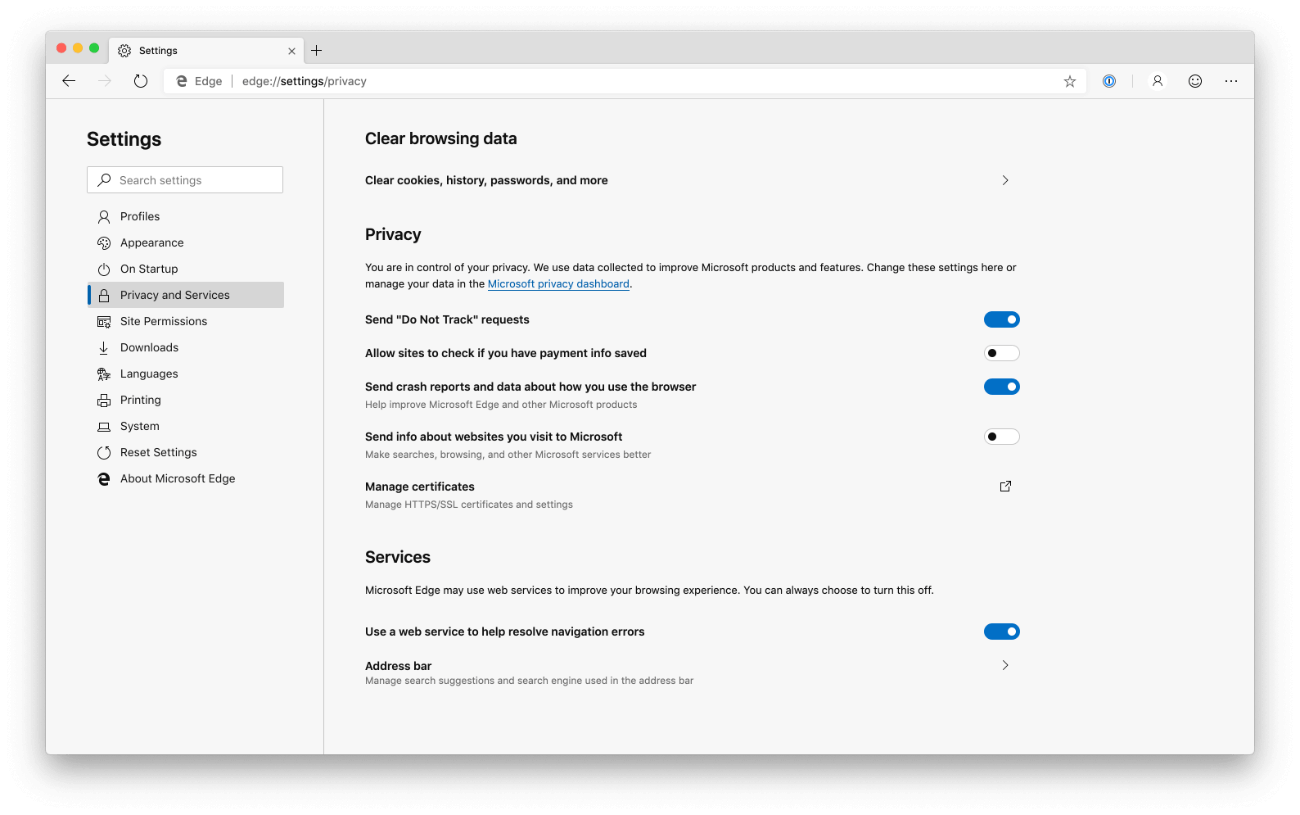Open the Languages settings section

[x=147, y=373]
